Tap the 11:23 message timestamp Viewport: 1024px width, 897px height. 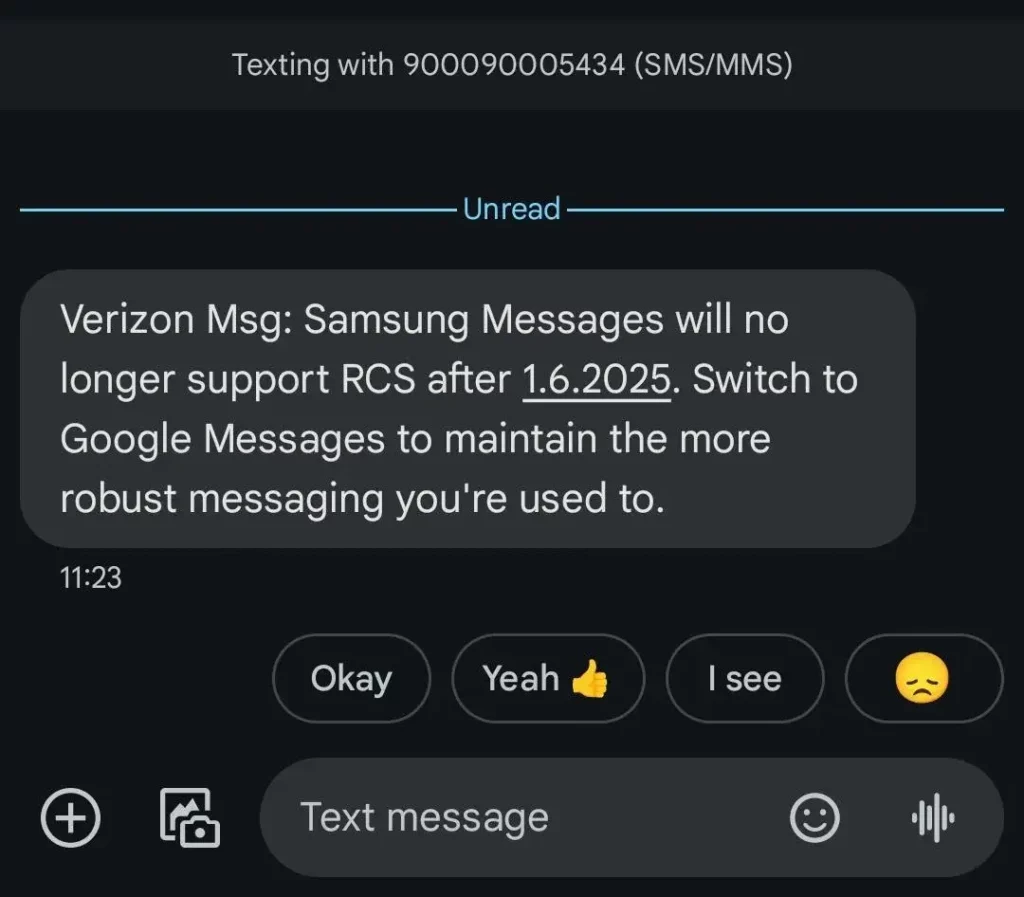[x=91, y=578]
